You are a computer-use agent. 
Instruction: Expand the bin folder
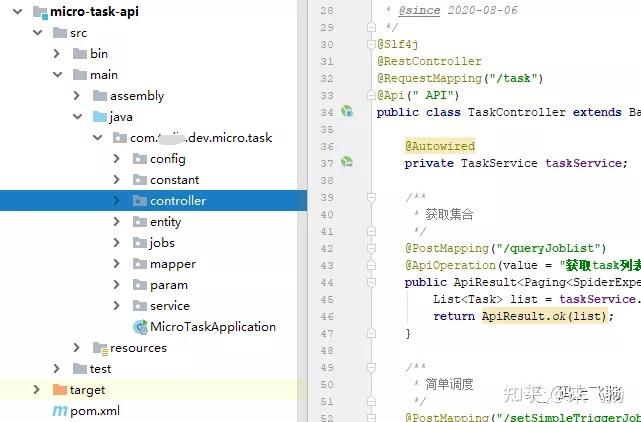[x=57, y=54]
